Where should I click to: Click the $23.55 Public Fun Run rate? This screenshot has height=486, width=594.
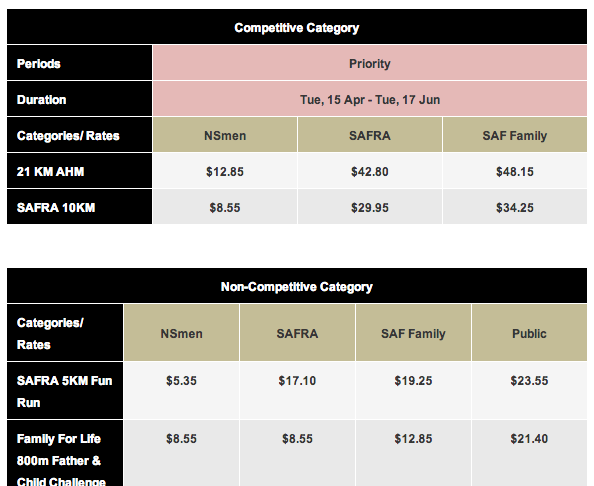529,381
